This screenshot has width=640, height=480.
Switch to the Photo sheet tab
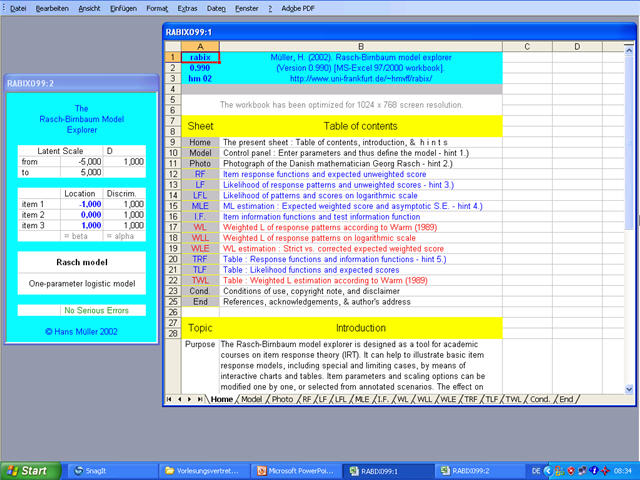283,399
